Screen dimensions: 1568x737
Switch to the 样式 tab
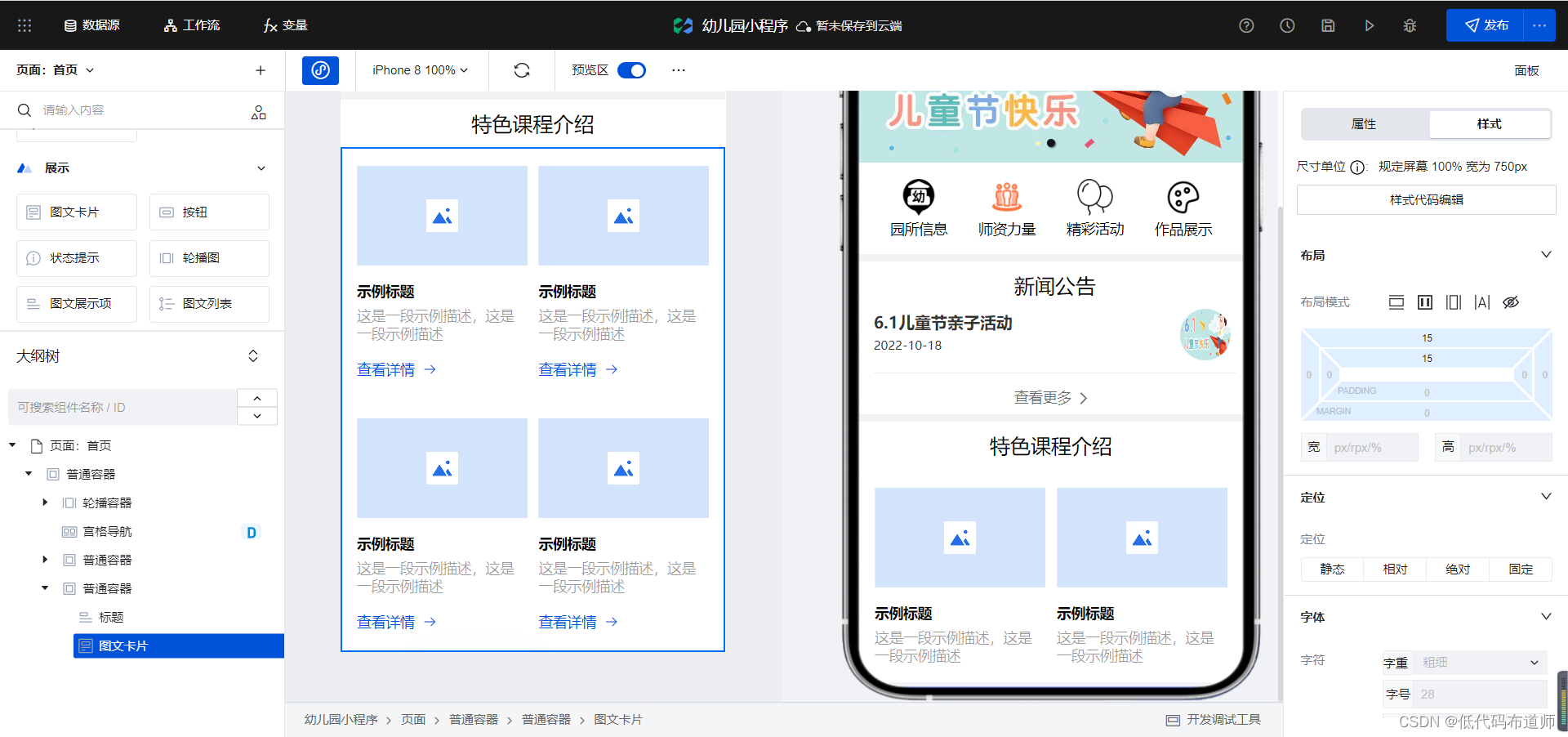pyautogui.click(x=1489, y=124)
